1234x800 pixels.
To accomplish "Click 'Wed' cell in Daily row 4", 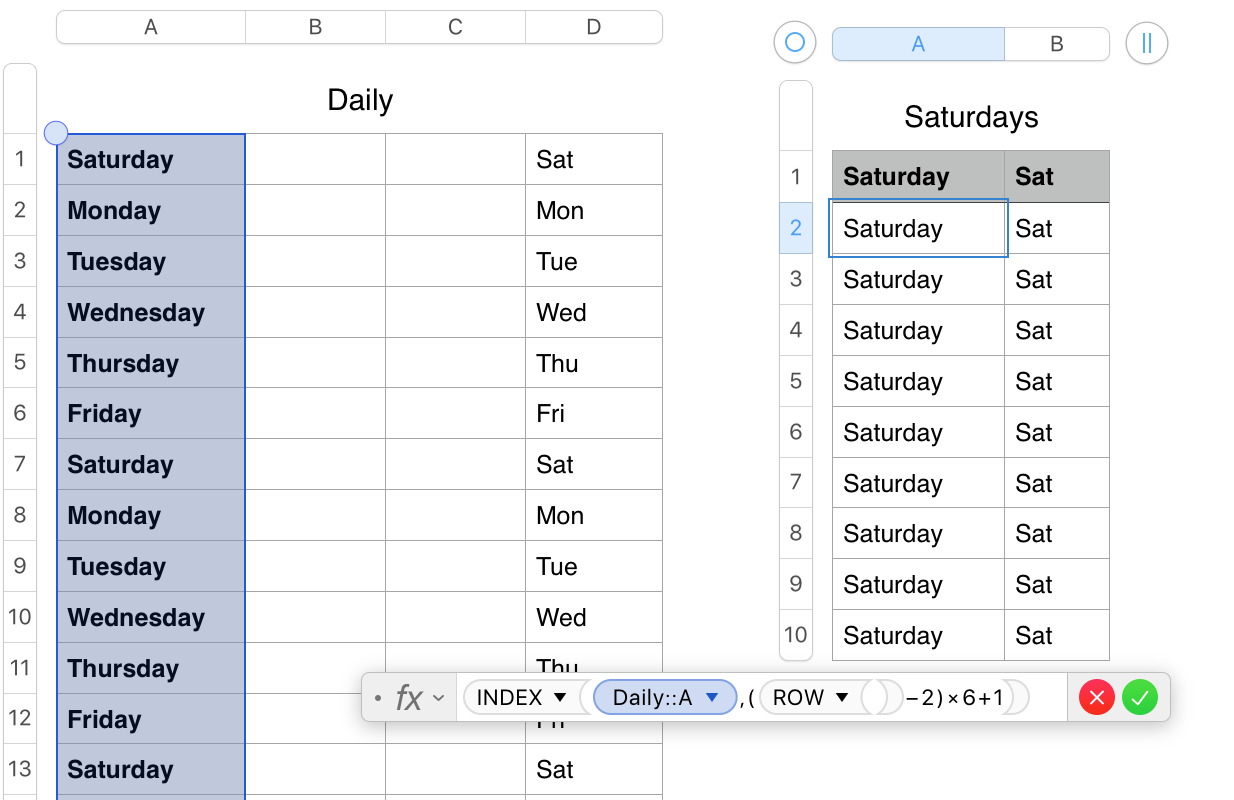I will [593, 312].
